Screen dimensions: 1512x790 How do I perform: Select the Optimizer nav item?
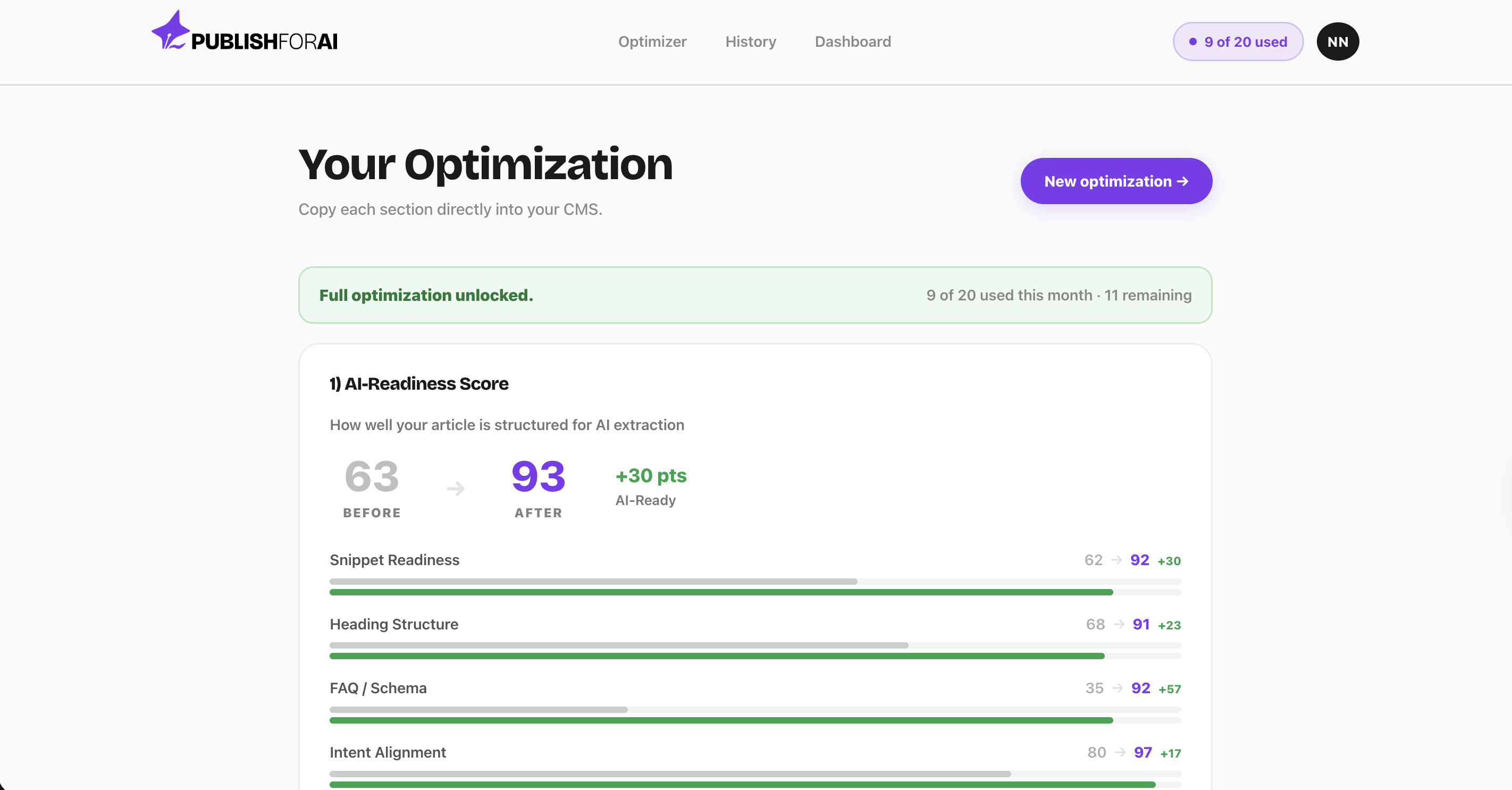click(652, 41)
